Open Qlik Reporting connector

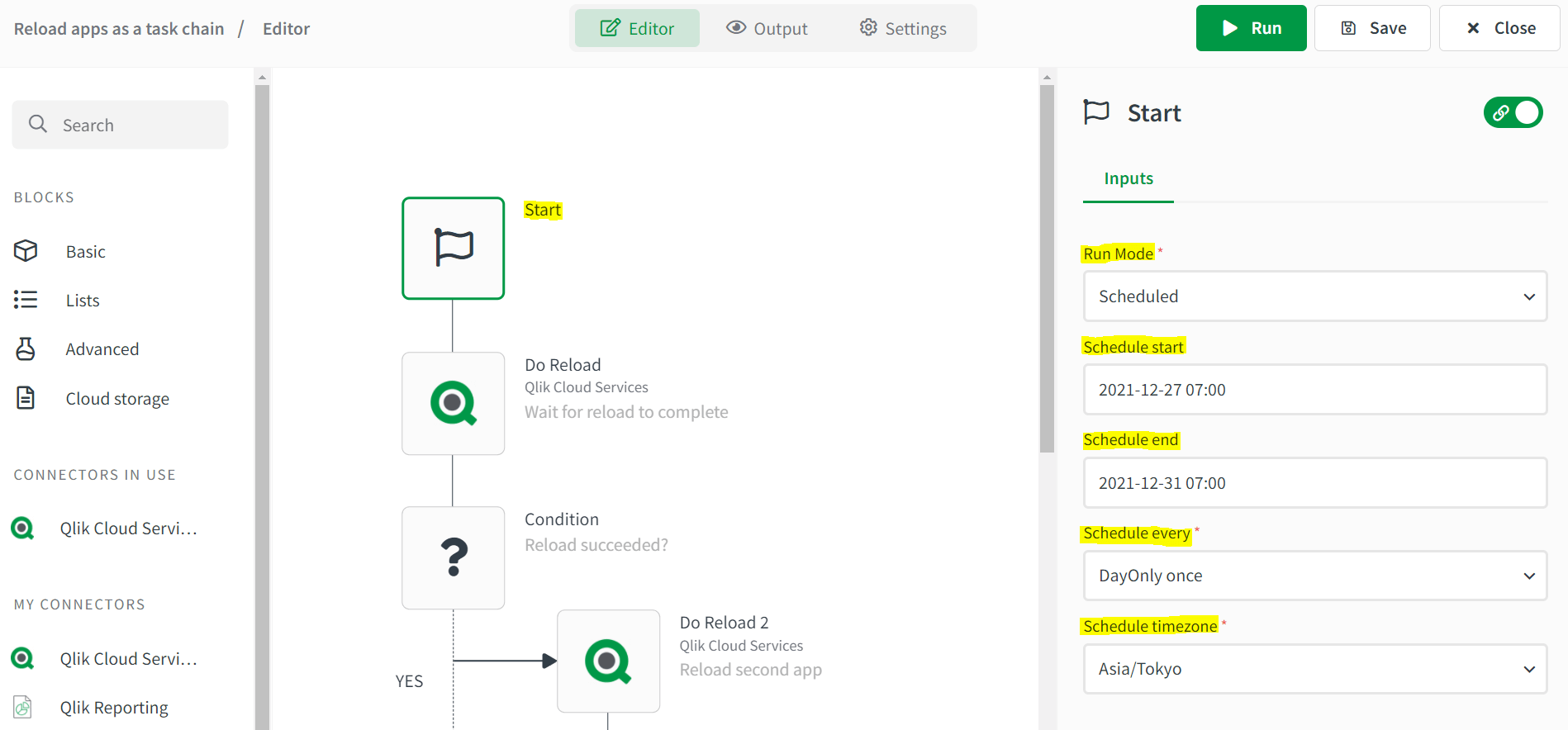point(113,708)
